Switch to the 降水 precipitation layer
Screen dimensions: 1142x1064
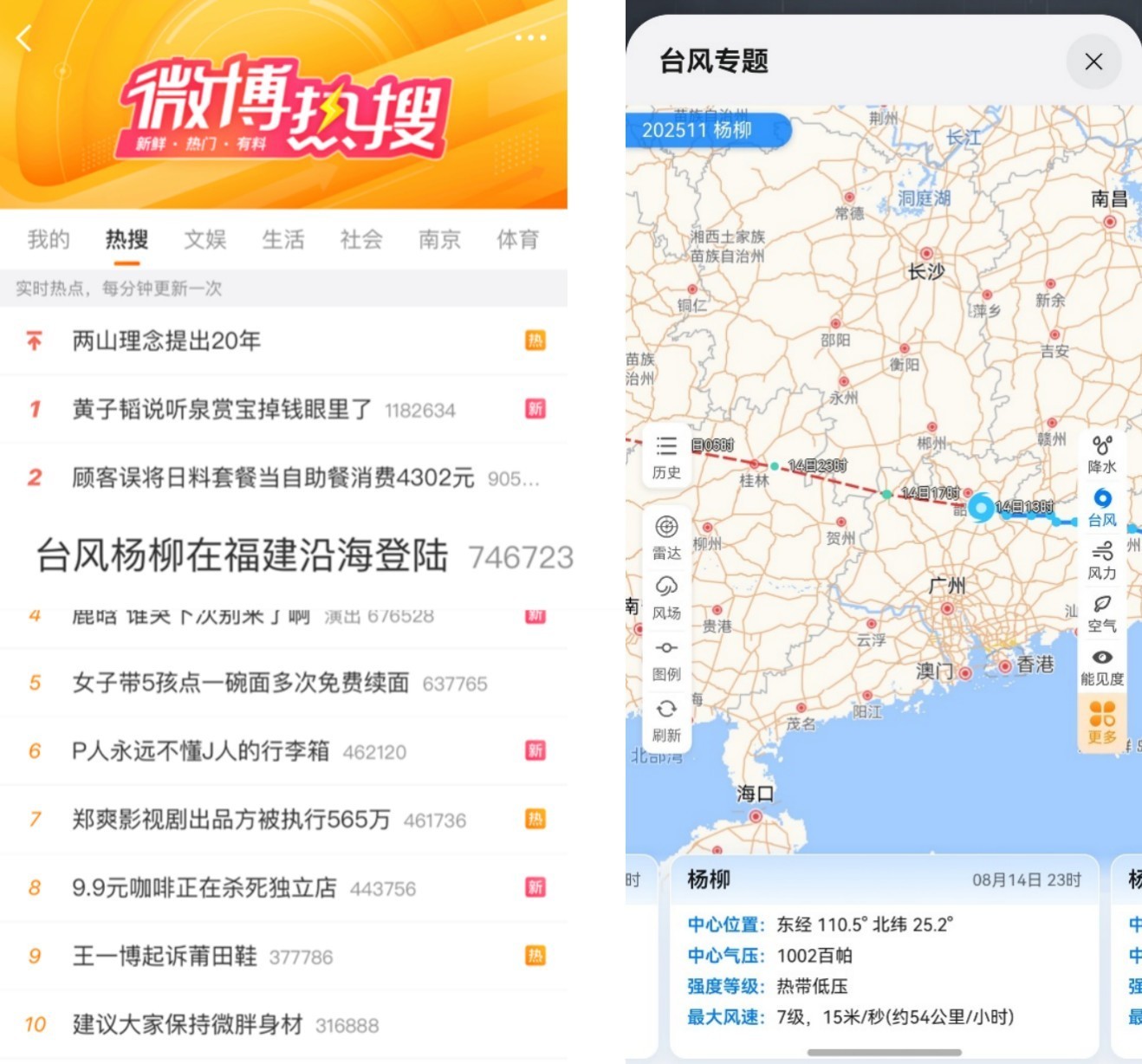[x=1101, y=454]
